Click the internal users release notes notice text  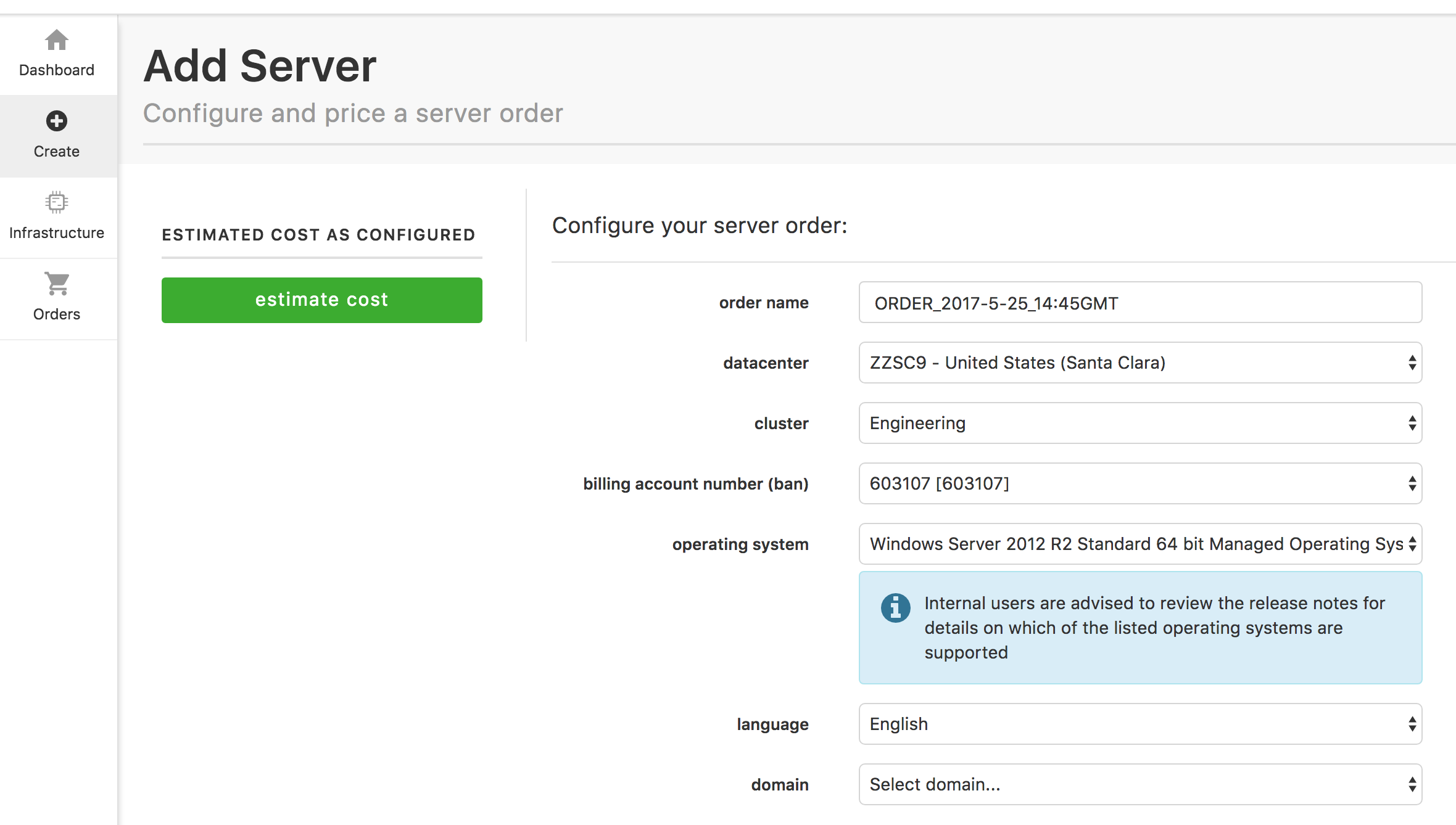(x=1154, y=628)
